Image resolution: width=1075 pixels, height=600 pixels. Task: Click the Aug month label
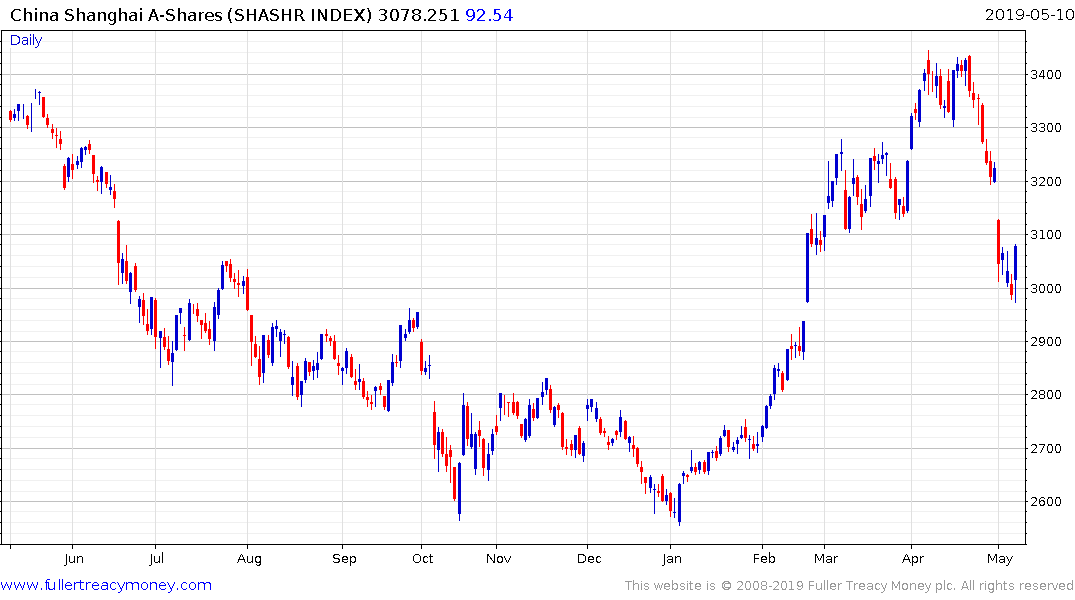pos(249,559)
